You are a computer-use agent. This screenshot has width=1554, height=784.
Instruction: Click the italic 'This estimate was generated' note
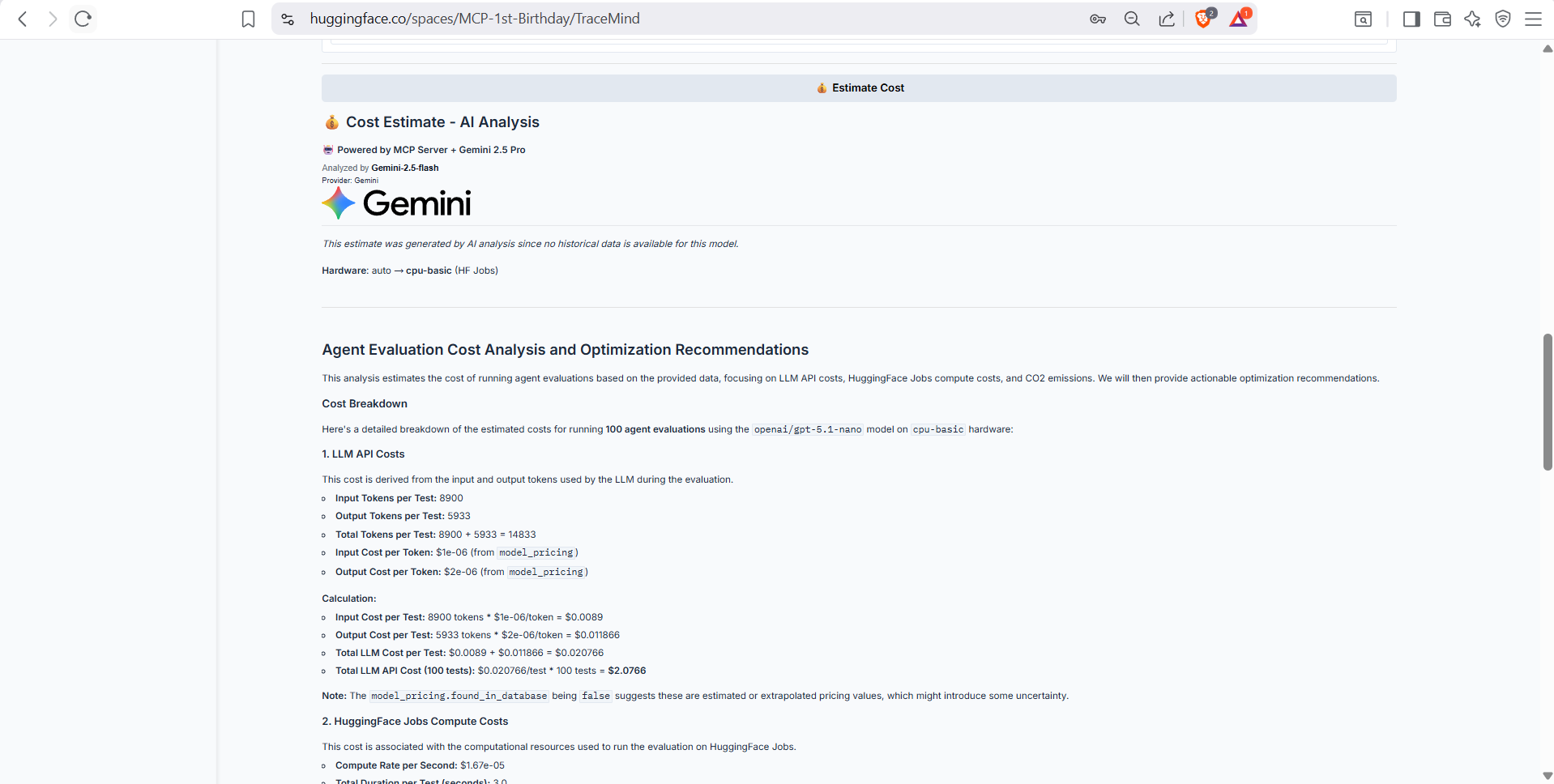click(x=531, y=244)
